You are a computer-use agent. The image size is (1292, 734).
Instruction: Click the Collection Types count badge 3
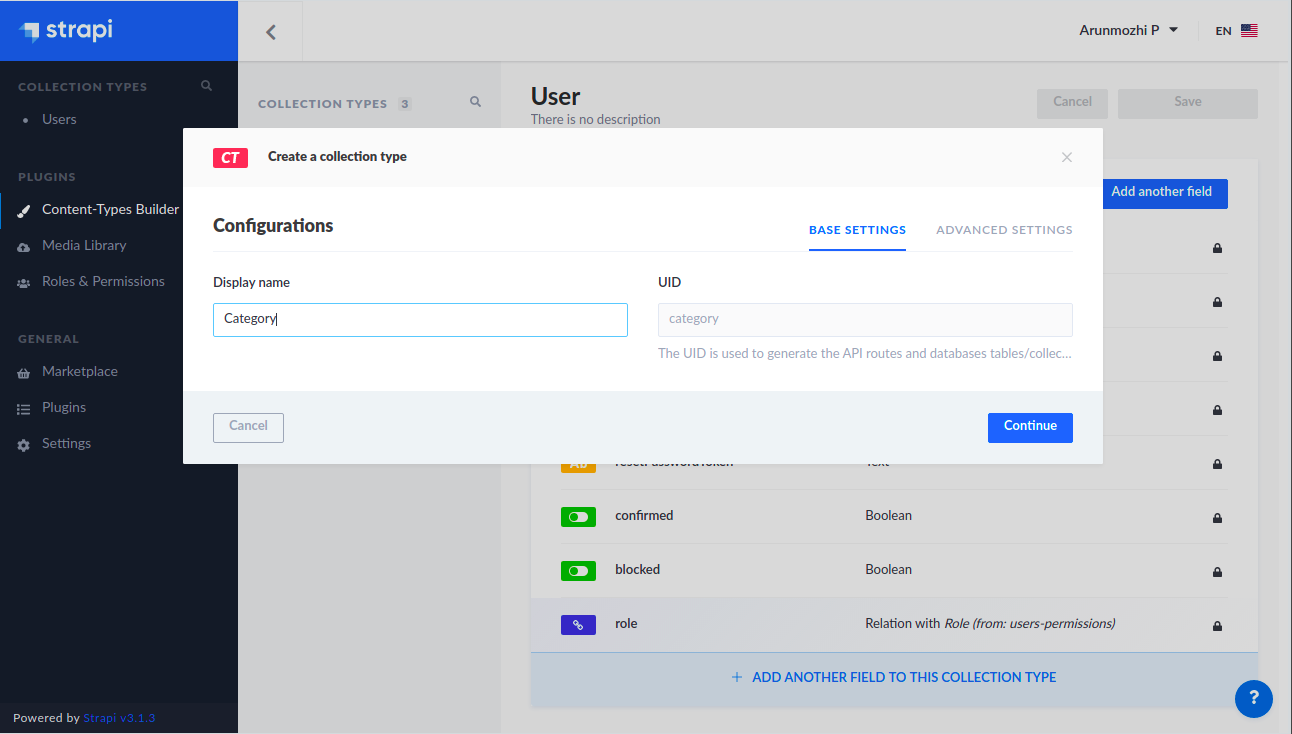pyautogui.click(x=404, y=104)
